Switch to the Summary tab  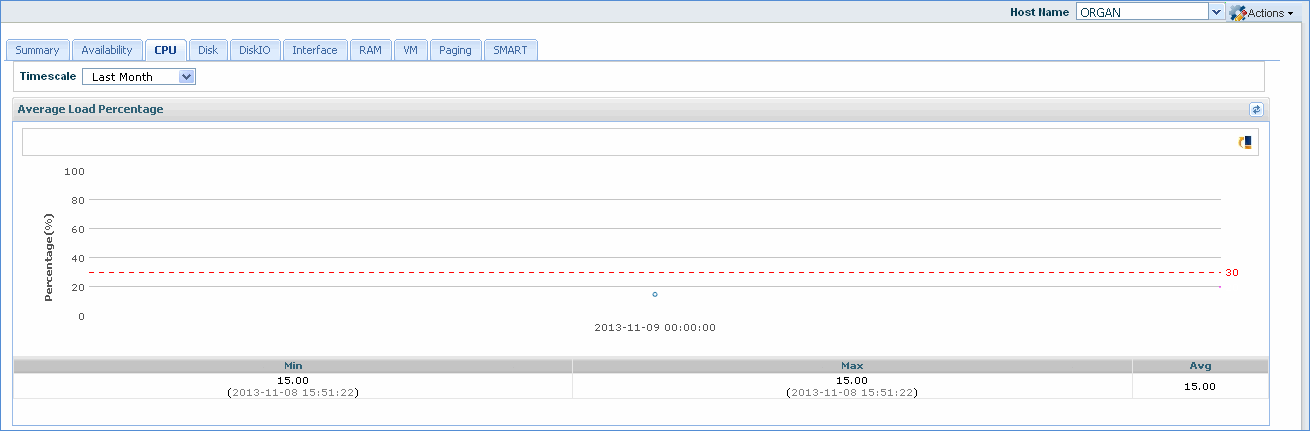(37, 50)
